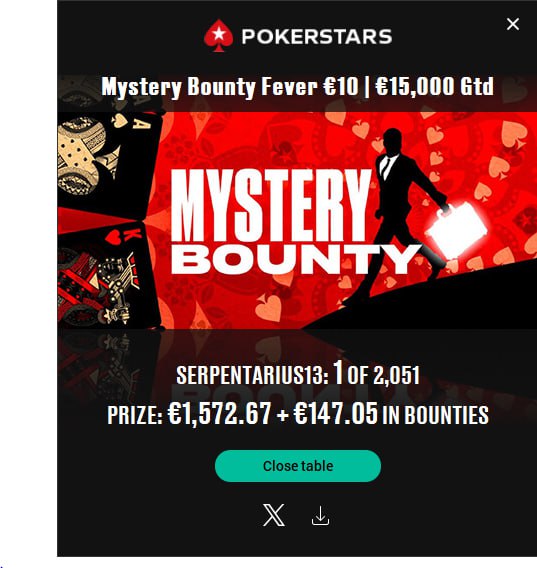Click the large MYSTERY banner word
This screenshot has width=537, height=568.
pyautogui.click(x=271, y=205)
